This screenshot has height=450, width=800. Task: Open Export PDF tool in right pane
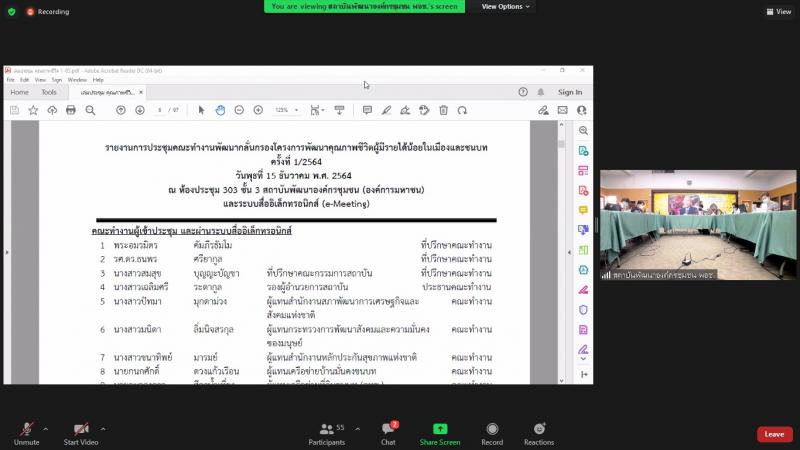(583, 151)
